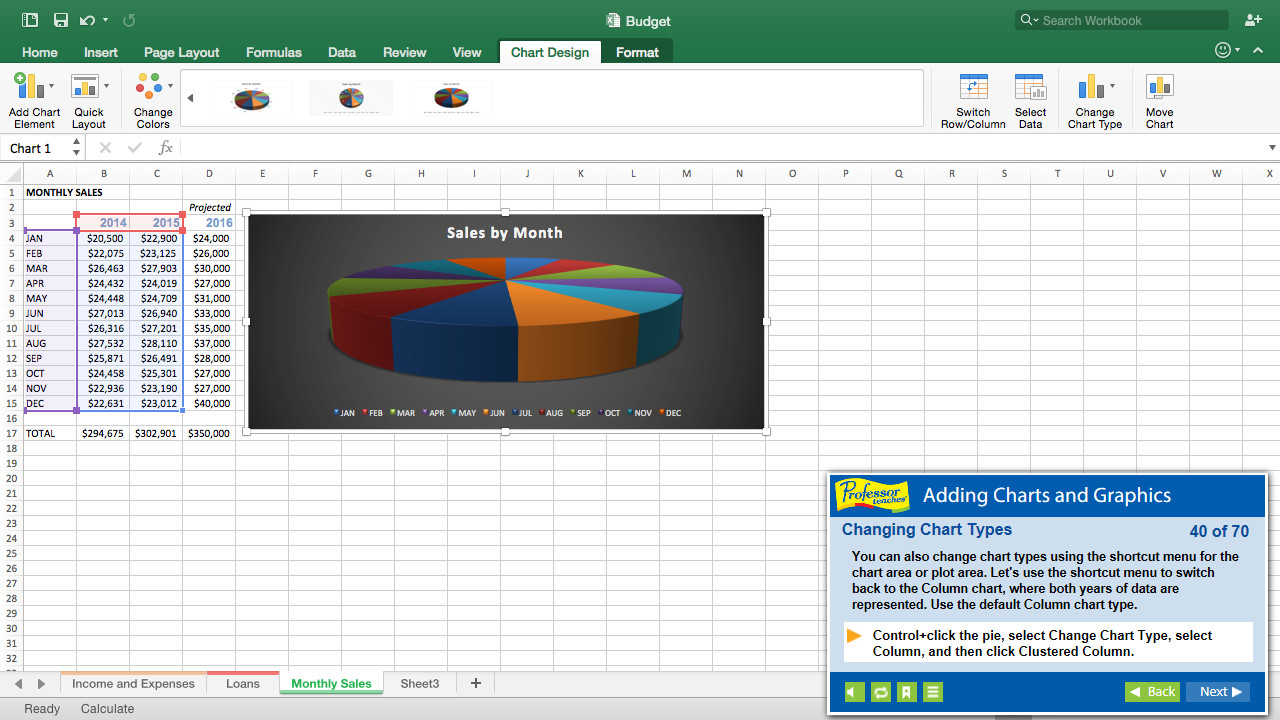Open the Change Chart Type dropdown
Screen dimensions: 1280x720
[1094, 88]
